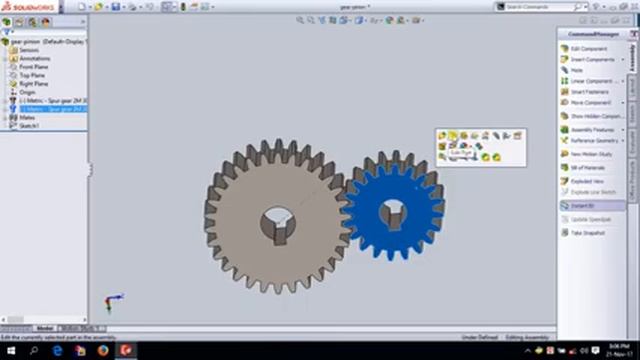Open dropdown arrow next to Save icon
The width and height of the screenshot is (640, 360).
(124, 7)
